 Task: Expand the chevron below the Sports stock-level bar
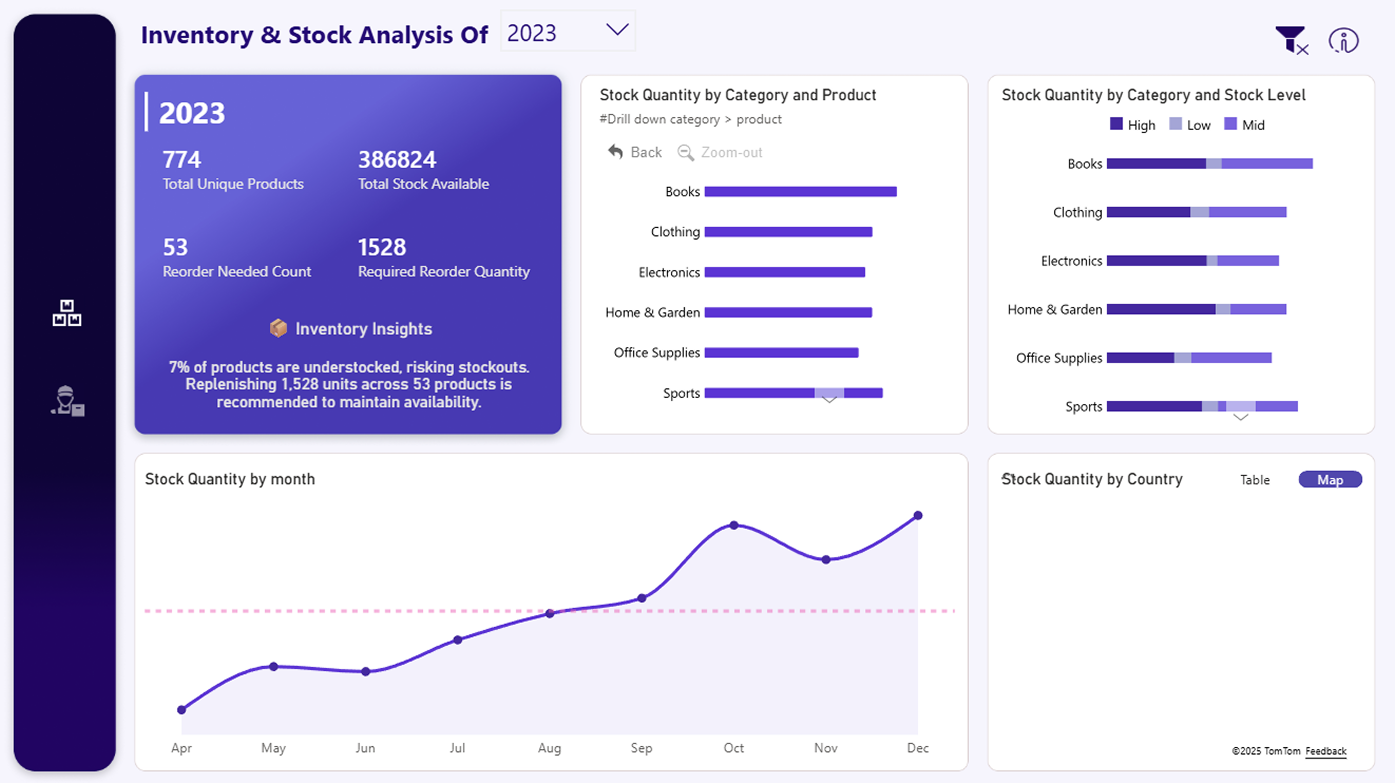[x=1240, y=417]
